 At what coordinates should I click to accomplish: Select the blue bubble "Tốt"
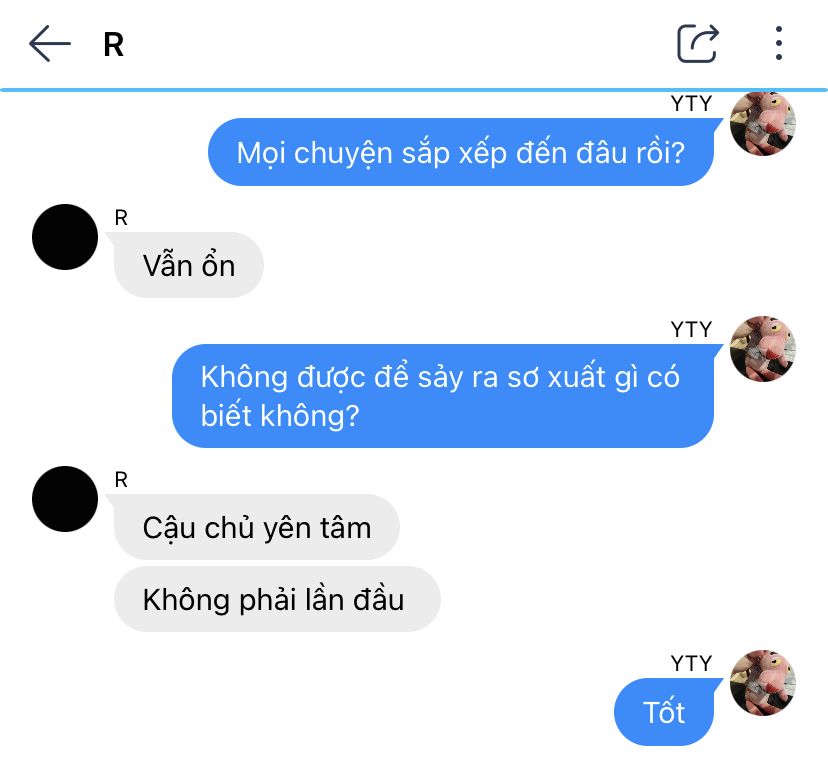pyautogui.click(x=664, y=712)
